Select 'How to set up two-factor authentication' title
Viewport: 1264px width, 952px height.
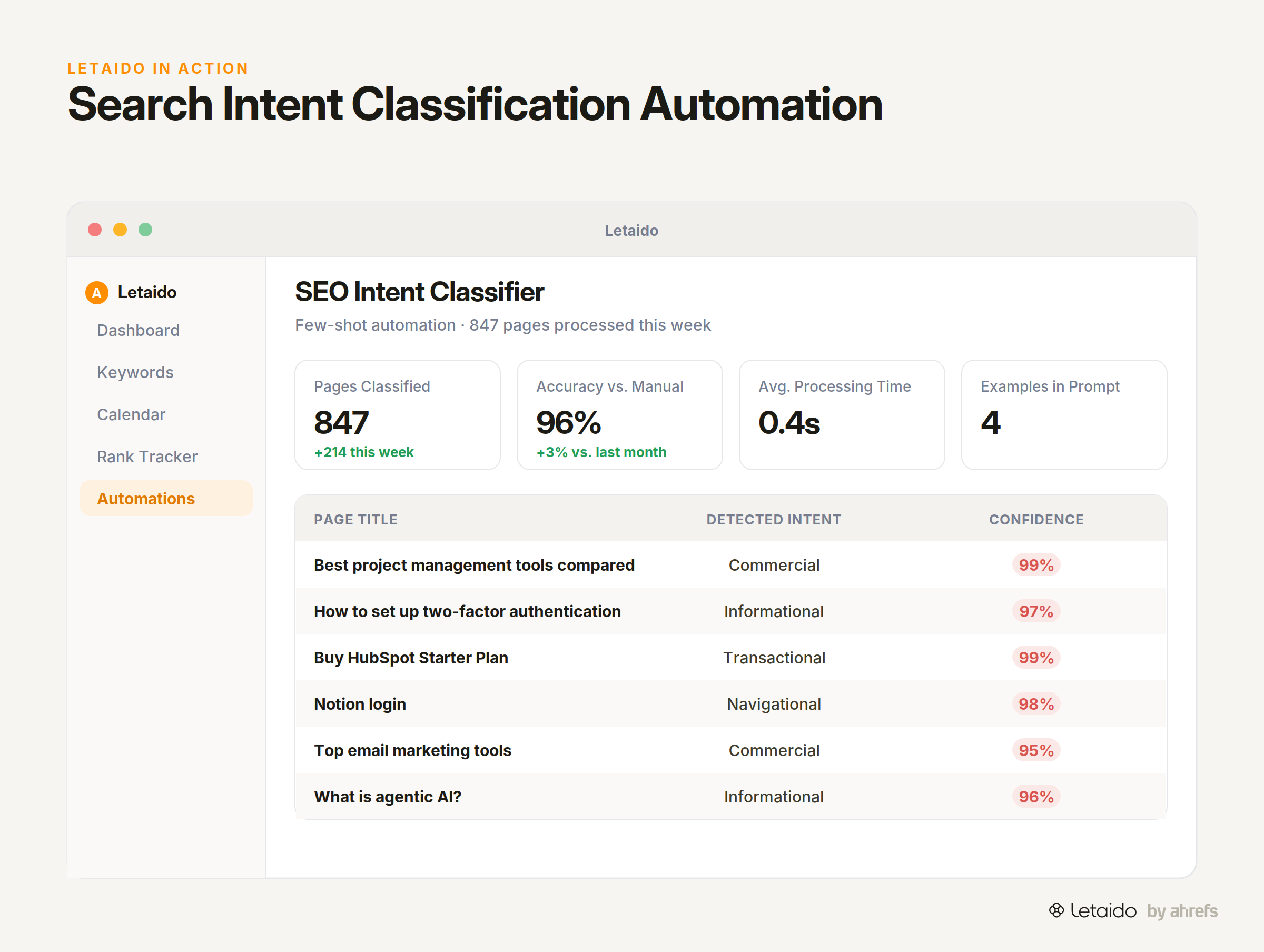[x=468, y=611]
